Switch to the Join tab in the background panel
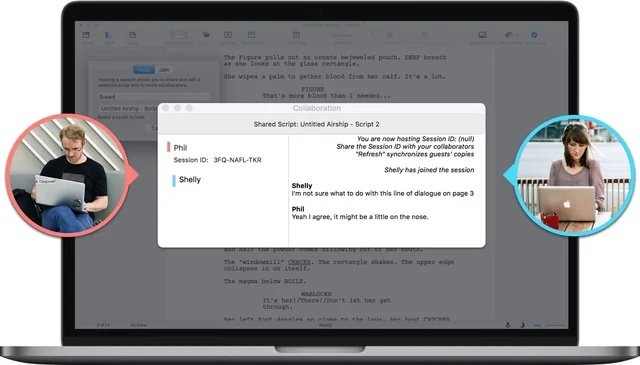The width and height of the screenshot is (640, 365). point(164,70)
